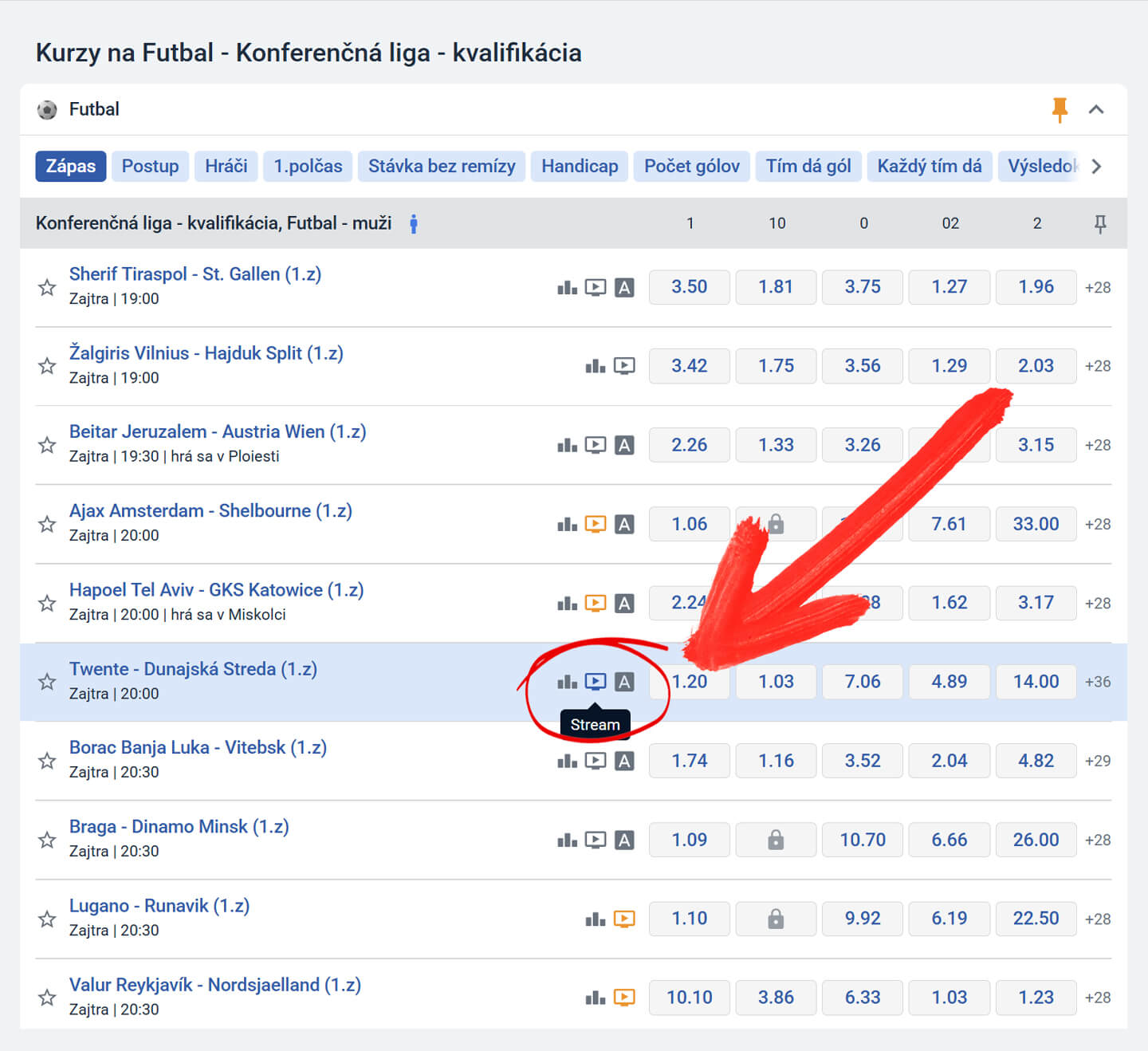1148x1051 pixels.
Task: Favorite the Žalgiris Vilnius - Hajduk Split match
Action: [47, 366]
